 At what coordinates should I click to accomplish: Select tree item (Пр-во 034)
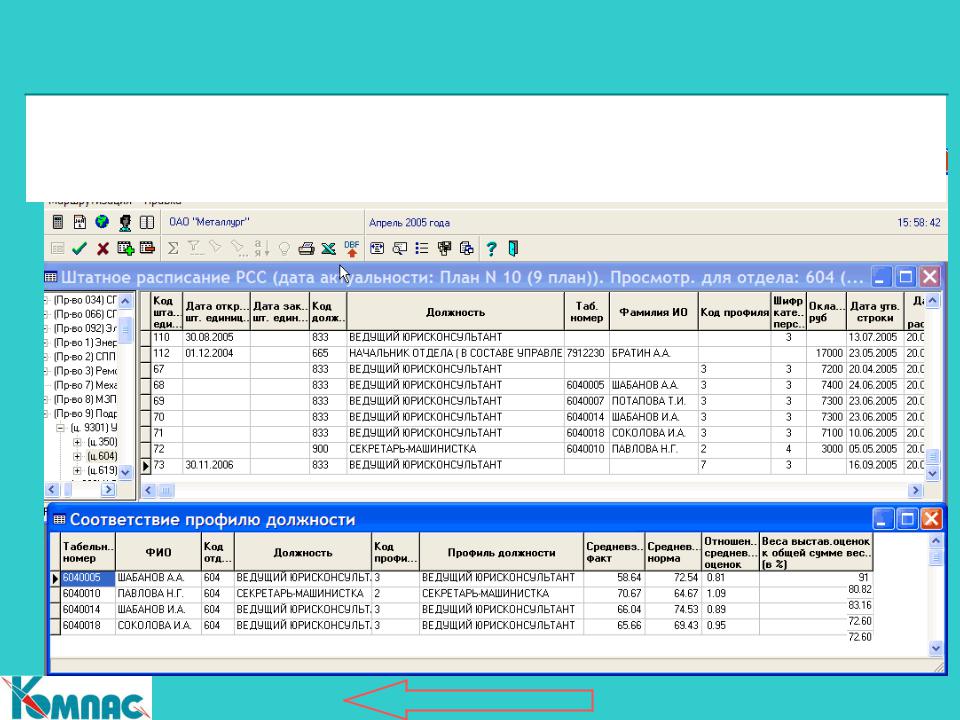point(85,300)
